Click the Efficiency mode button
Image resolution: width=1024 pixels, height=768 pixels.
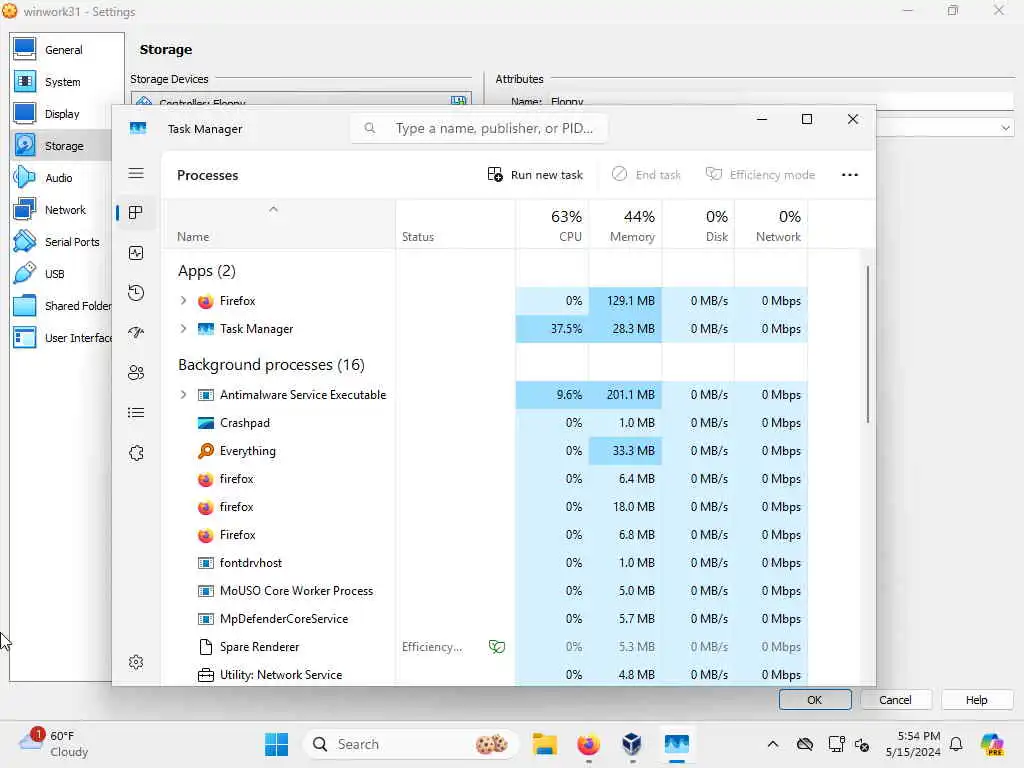click(x=760, y=175)
